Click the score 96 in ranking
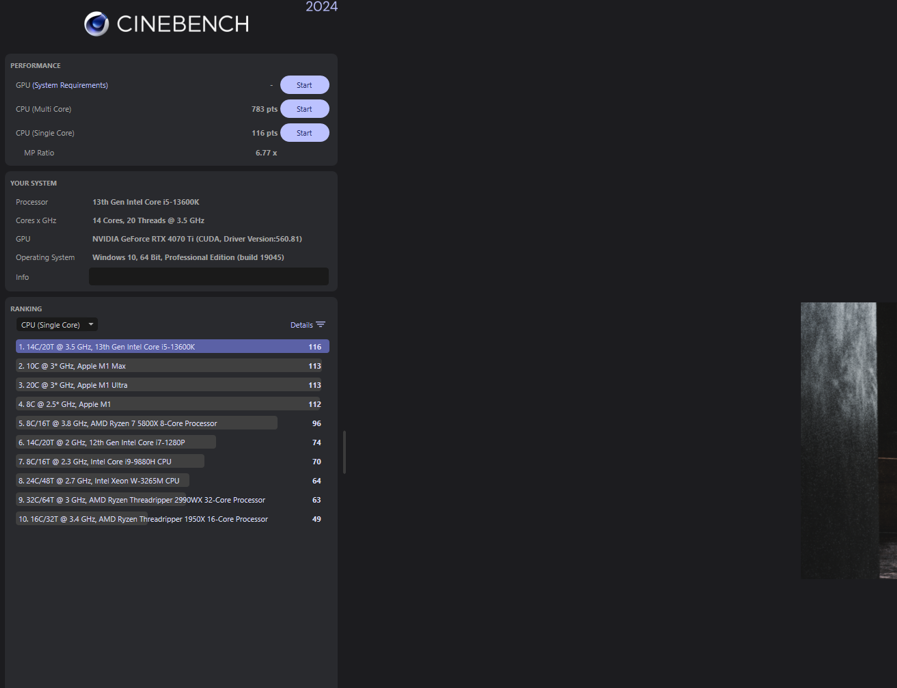The height and width of the screenshot is (688, 897). (317, 423)
